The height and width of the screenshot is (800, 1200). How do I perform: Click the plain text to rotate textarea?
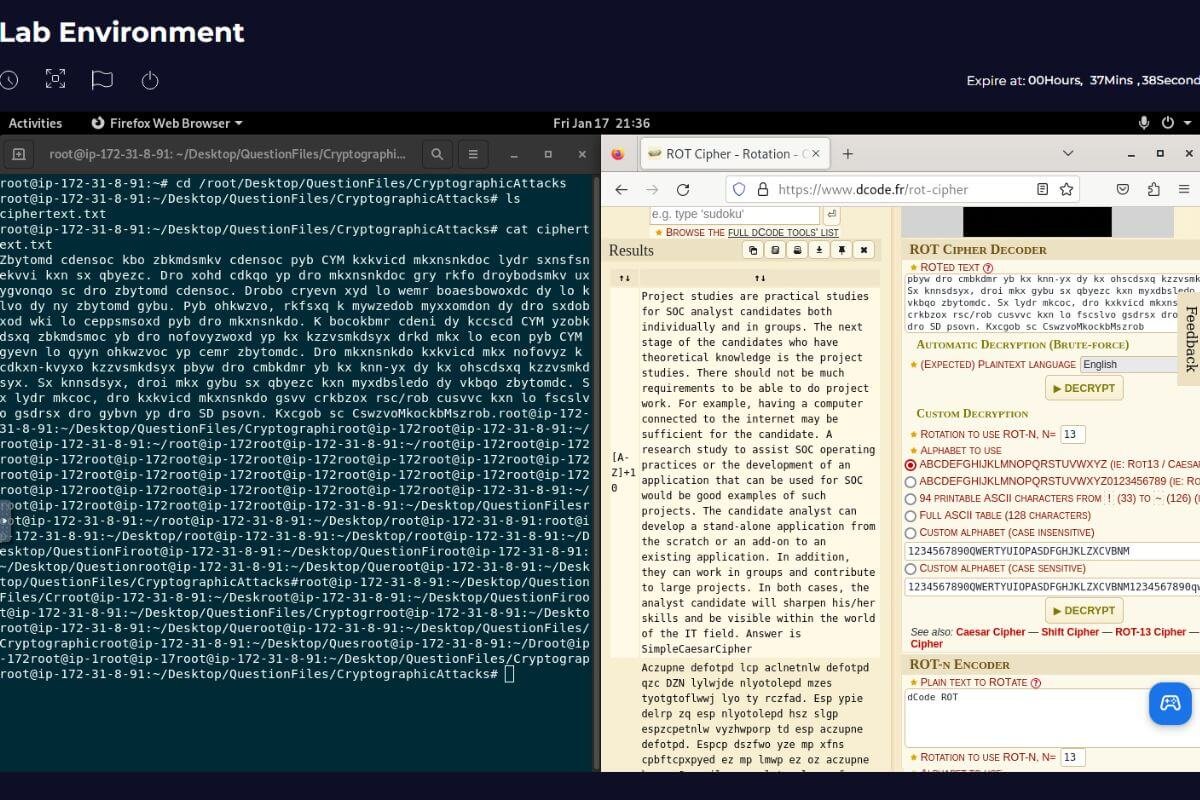coord(1052,718)
